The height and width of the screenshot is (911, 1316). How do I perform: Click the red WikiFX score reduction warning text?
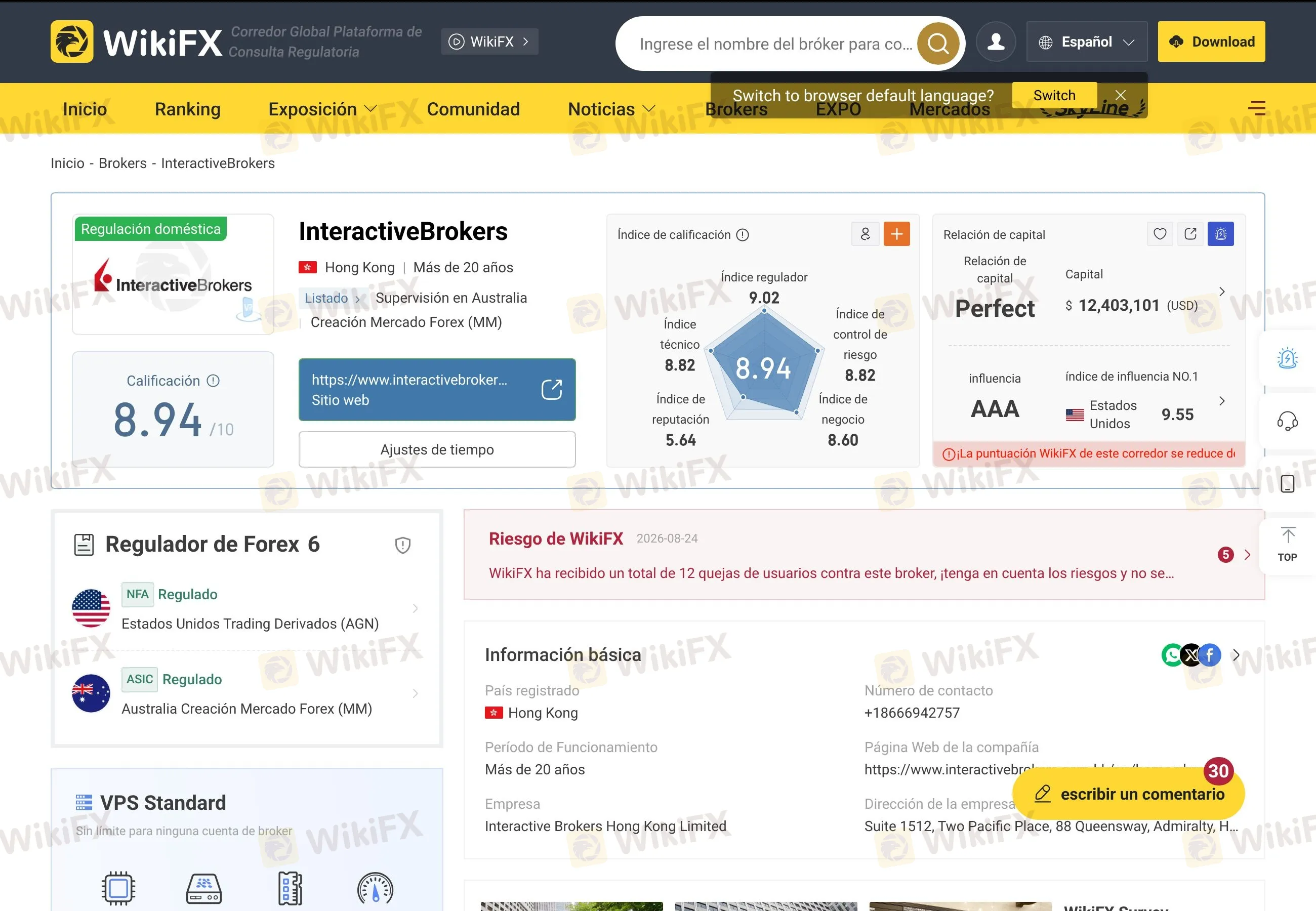1088,454
